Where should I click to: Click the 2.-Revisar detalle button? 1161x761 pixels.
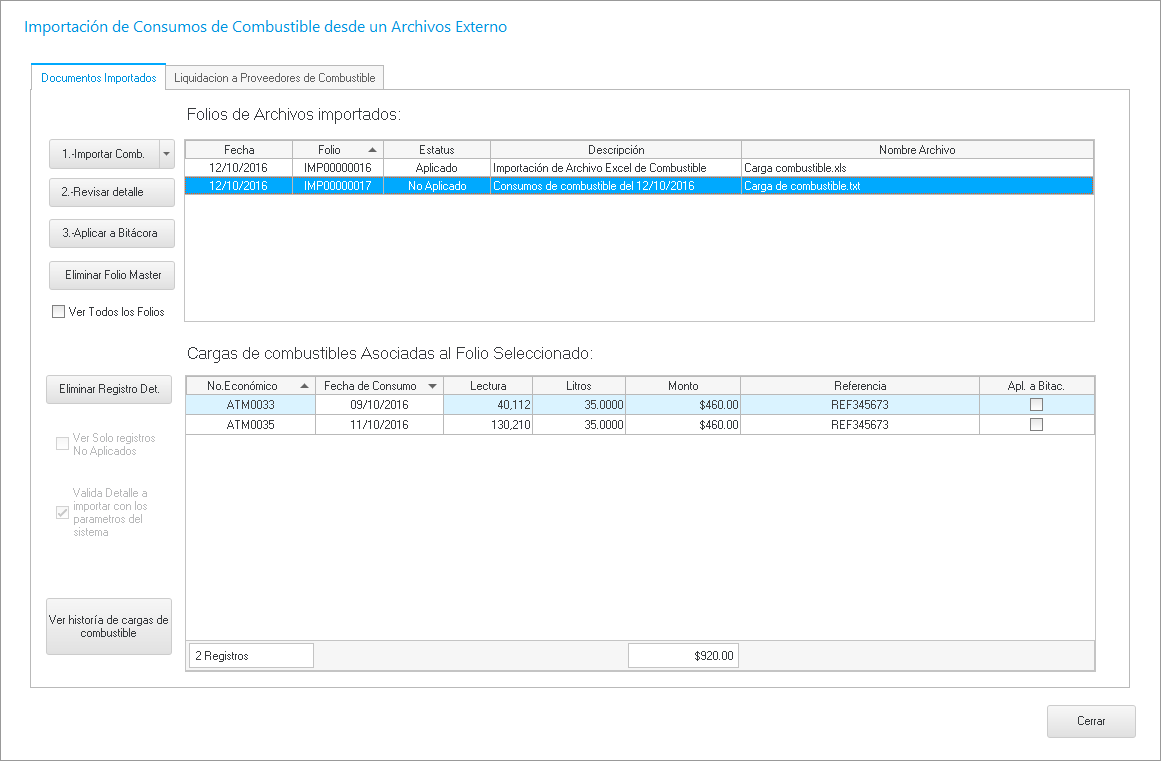[112, 192]
